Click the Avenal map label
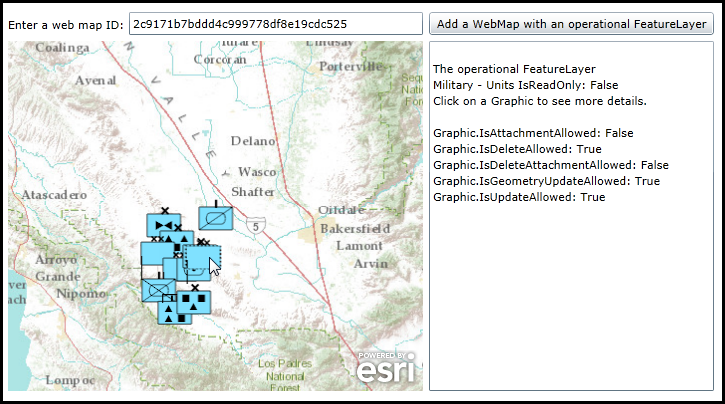This screenshot has height=404, width=725. (x=95, y=80)
